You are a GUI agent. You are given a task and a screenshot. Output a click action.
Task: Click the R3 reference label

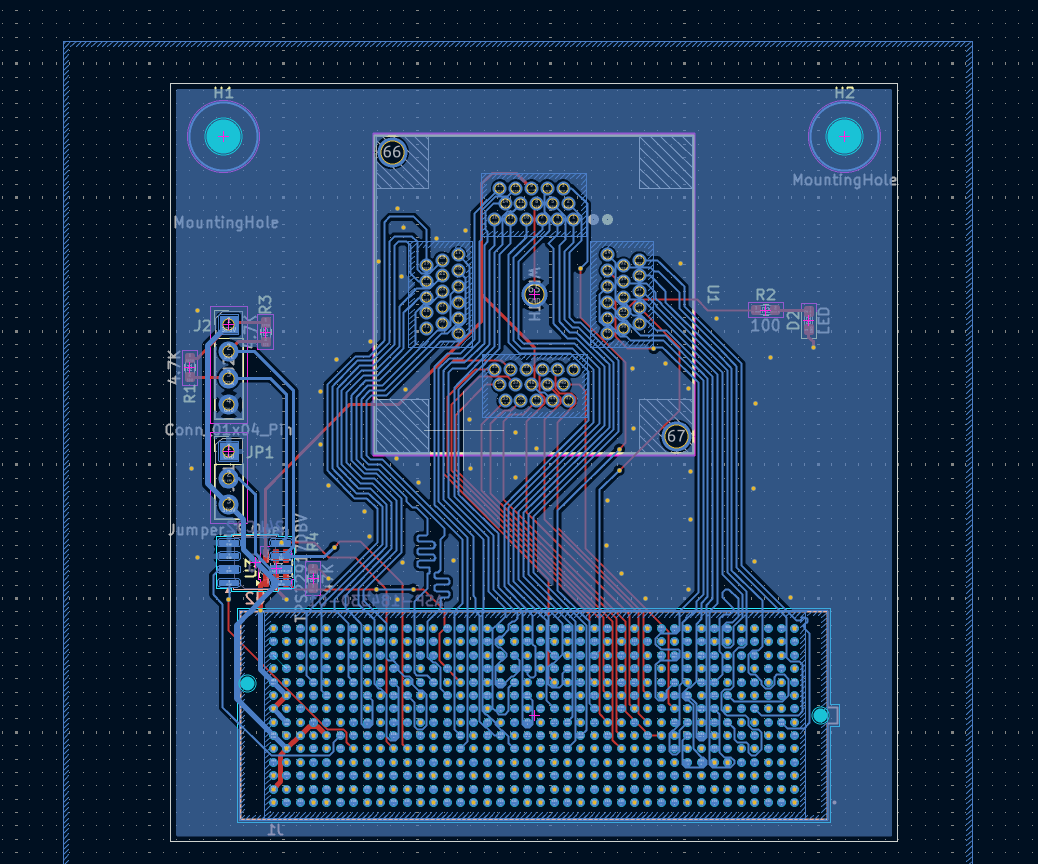[x=265, y=305]
